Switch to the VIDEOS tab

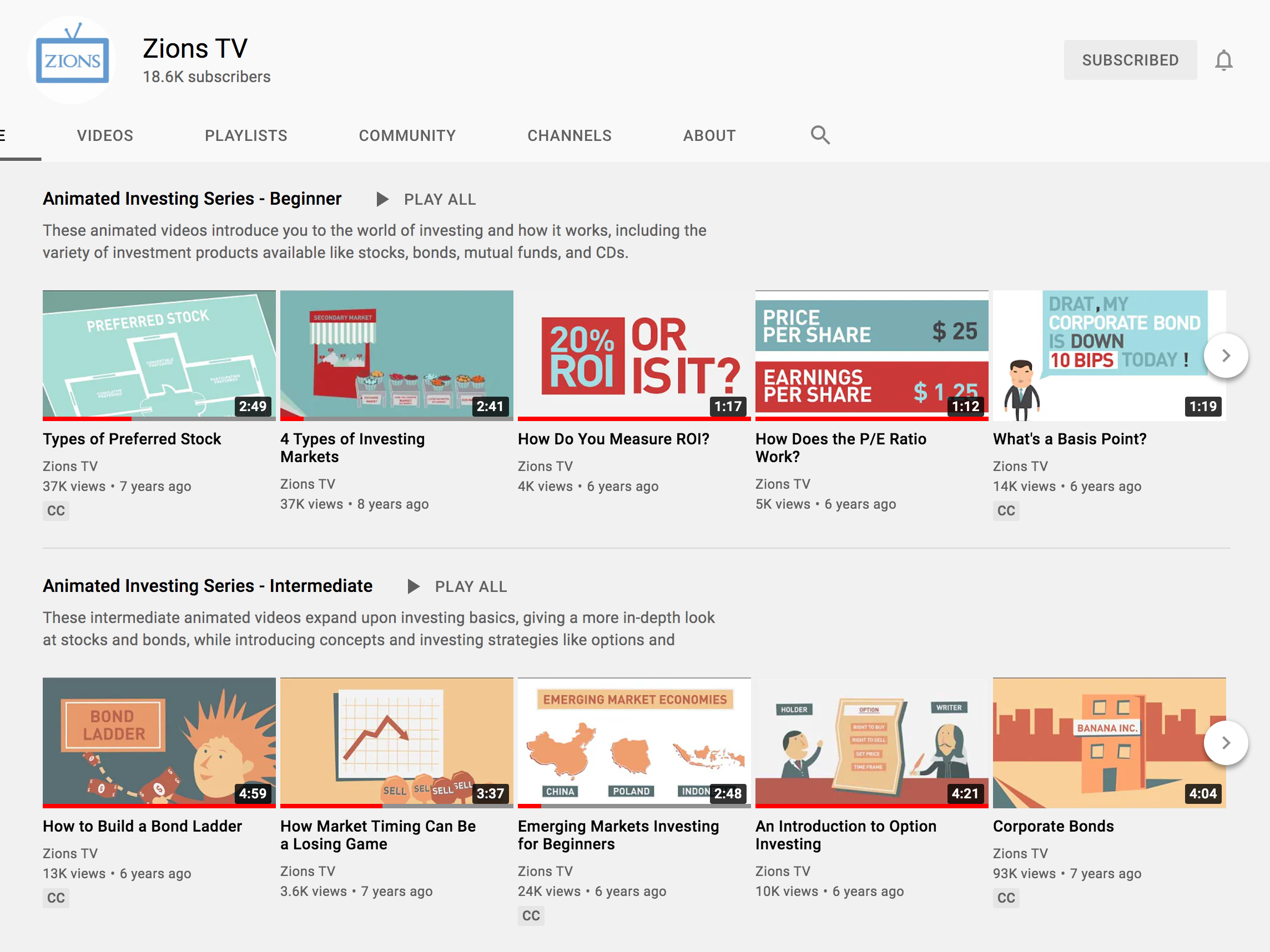(105, 136)
